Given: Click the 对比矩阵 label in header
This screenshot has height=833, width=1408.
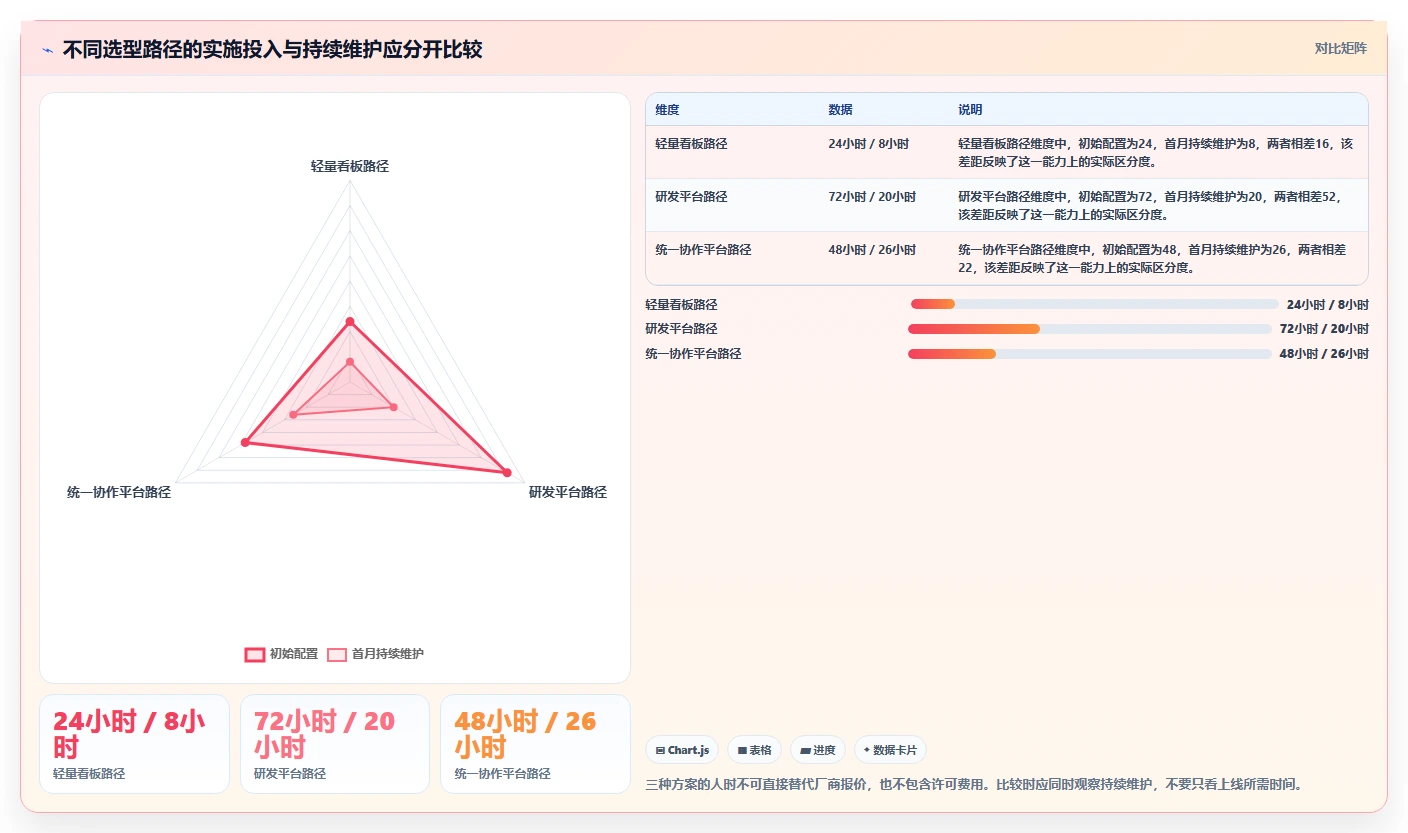Looking at the screenshot, I should [1340, 48].
